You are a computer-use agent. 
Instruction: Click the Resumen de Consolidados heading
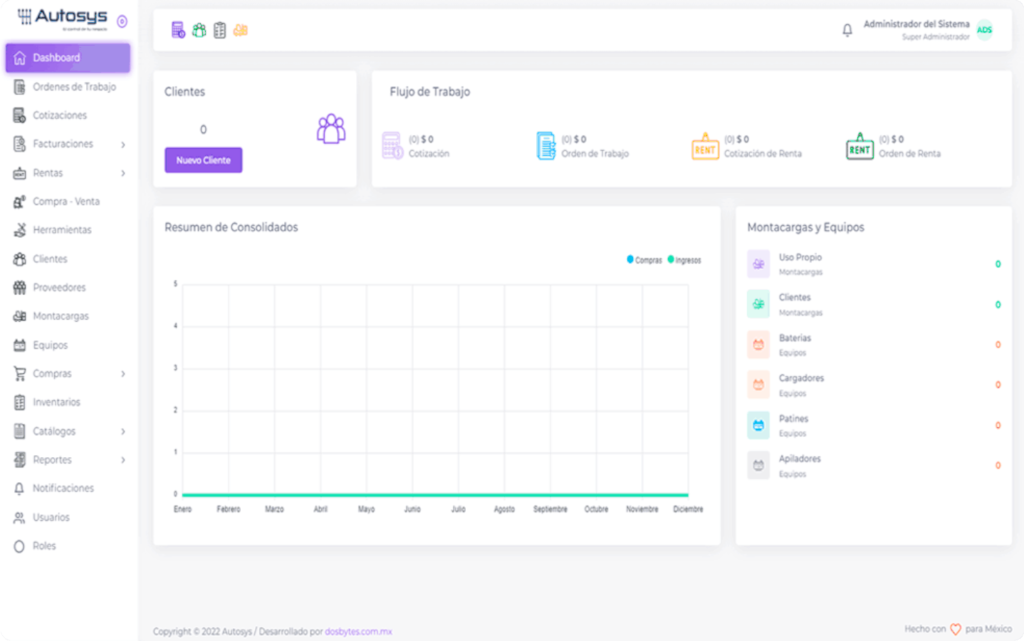pyautogui.click(x=231, y=227)
